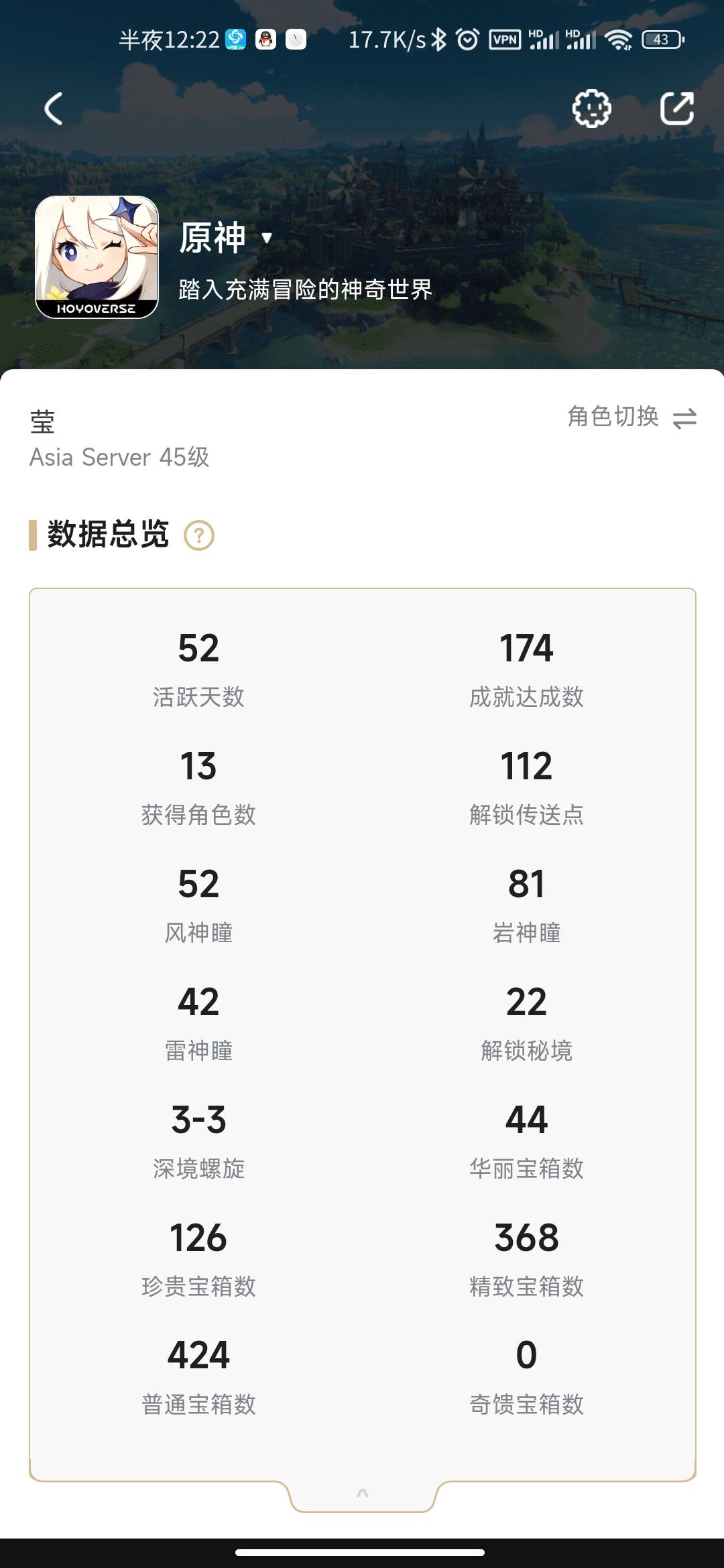Tap the back arrow icon
Image resolution: width=724 pixels, height=1568 pixels.
[54, 109]
